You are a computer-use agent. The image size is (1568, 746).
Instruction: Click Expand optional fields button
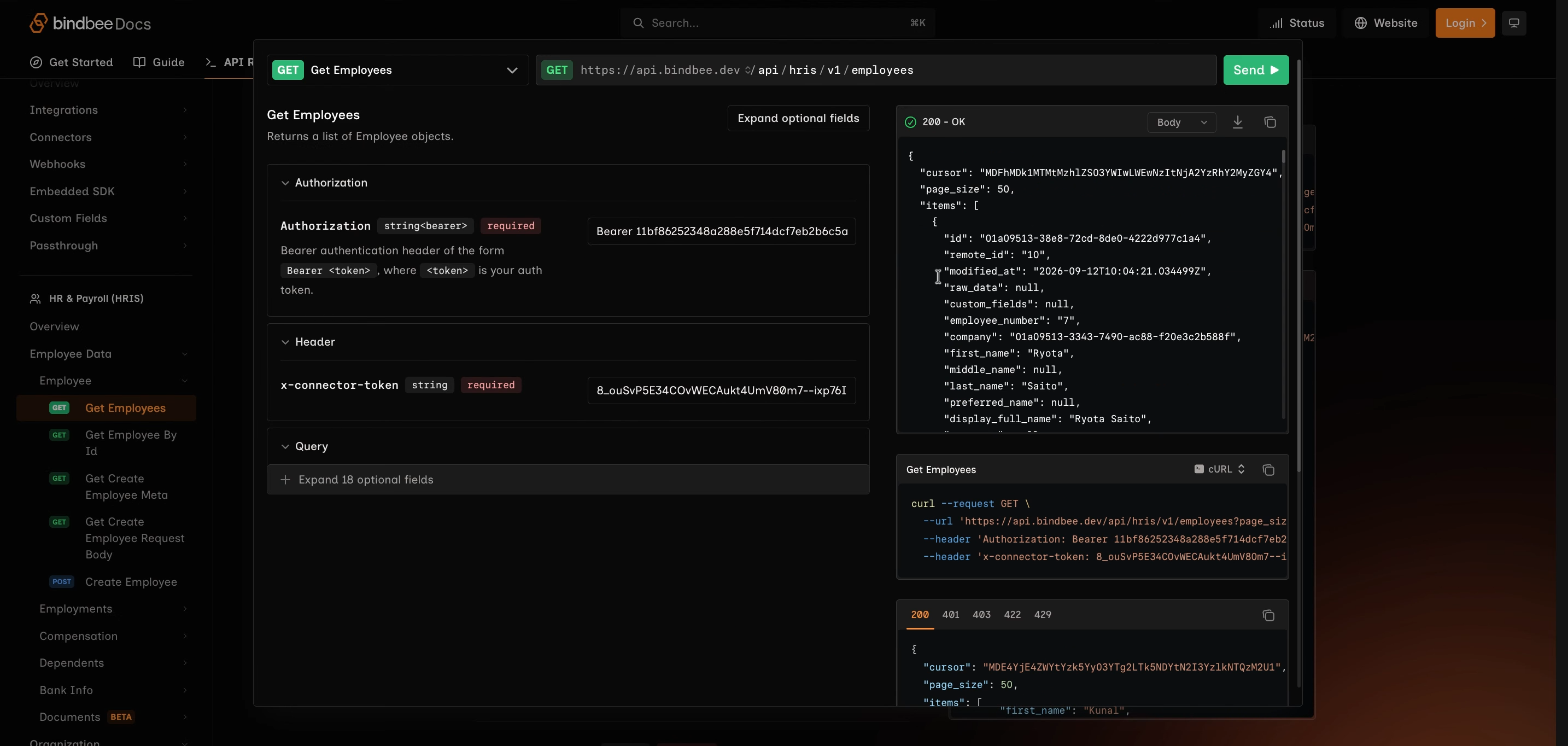click(x=798, y=118)
